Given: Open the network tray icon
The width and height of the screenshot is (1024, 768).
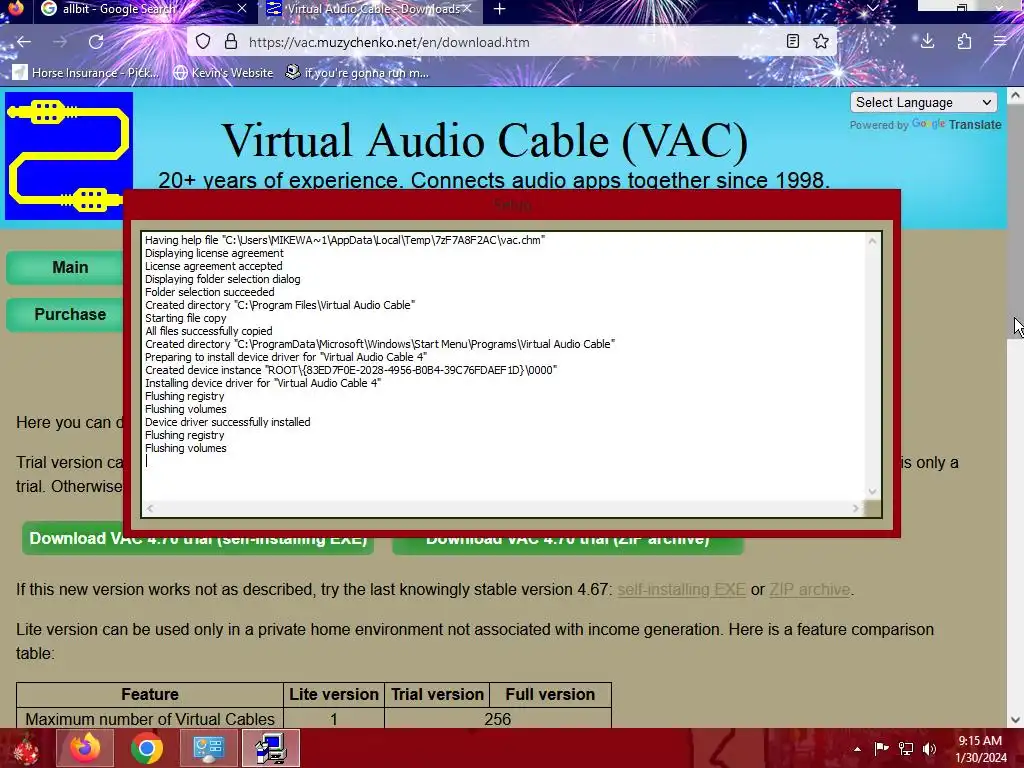Looking at the screenshot, I should coord(906,749).
